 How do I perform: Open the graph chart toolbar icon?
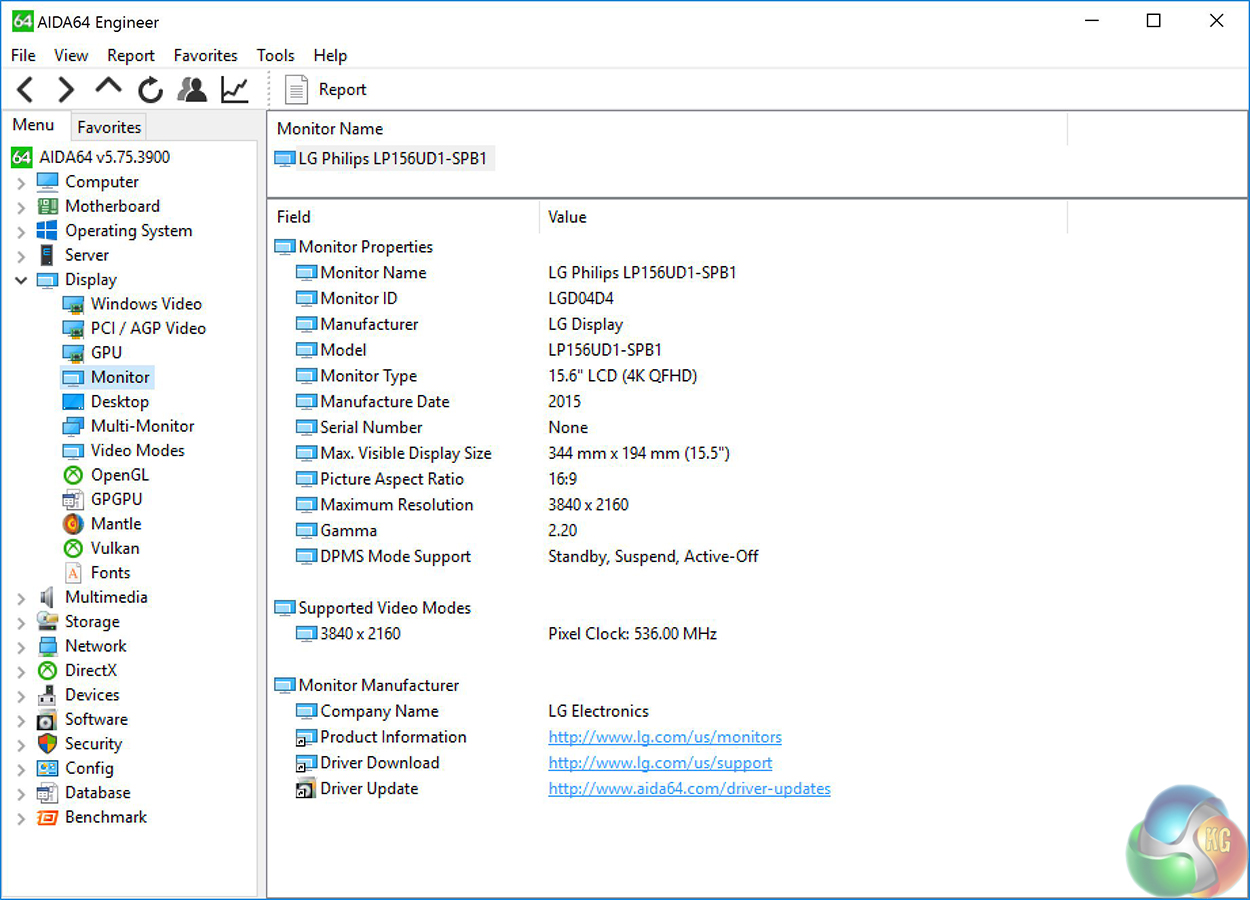click(x=235, y=90)
